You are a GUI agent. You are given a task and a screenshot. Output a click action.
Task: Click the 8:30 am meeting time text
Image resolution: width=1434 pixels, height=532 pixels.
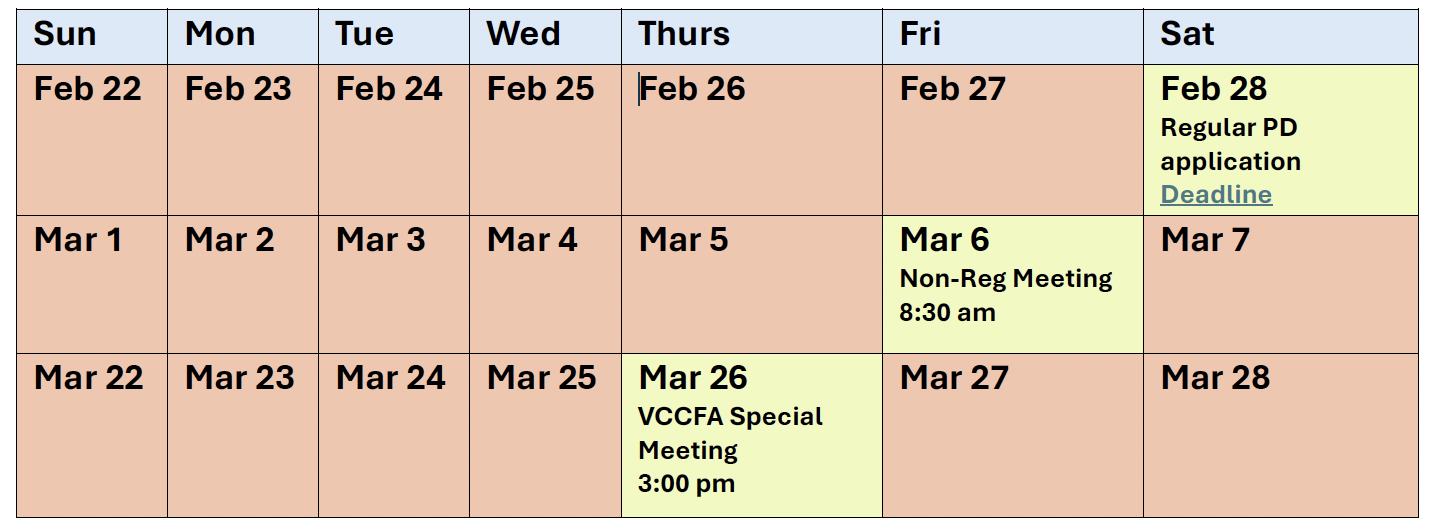point(948,312)
